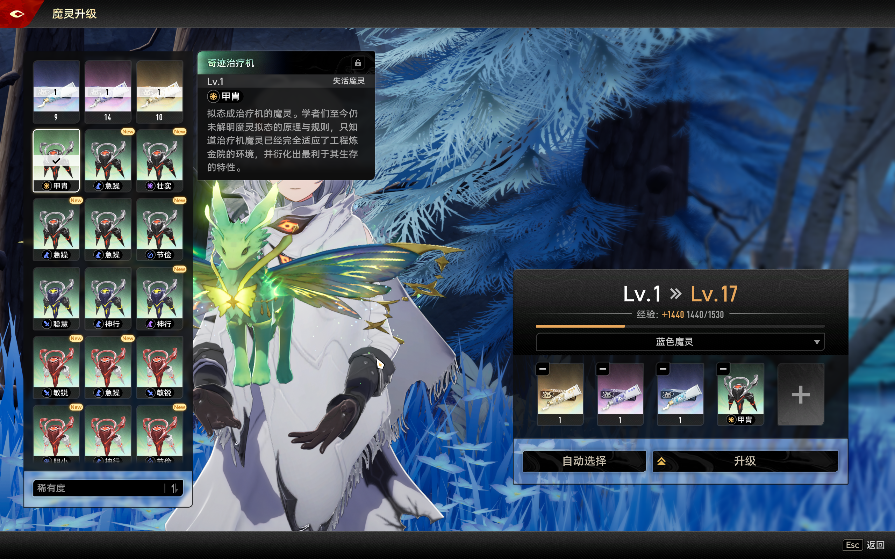Select the blue material item with count 9
The width and height of the screenshot is (895, 559).
pyautogui.click(x=56, y=90)
